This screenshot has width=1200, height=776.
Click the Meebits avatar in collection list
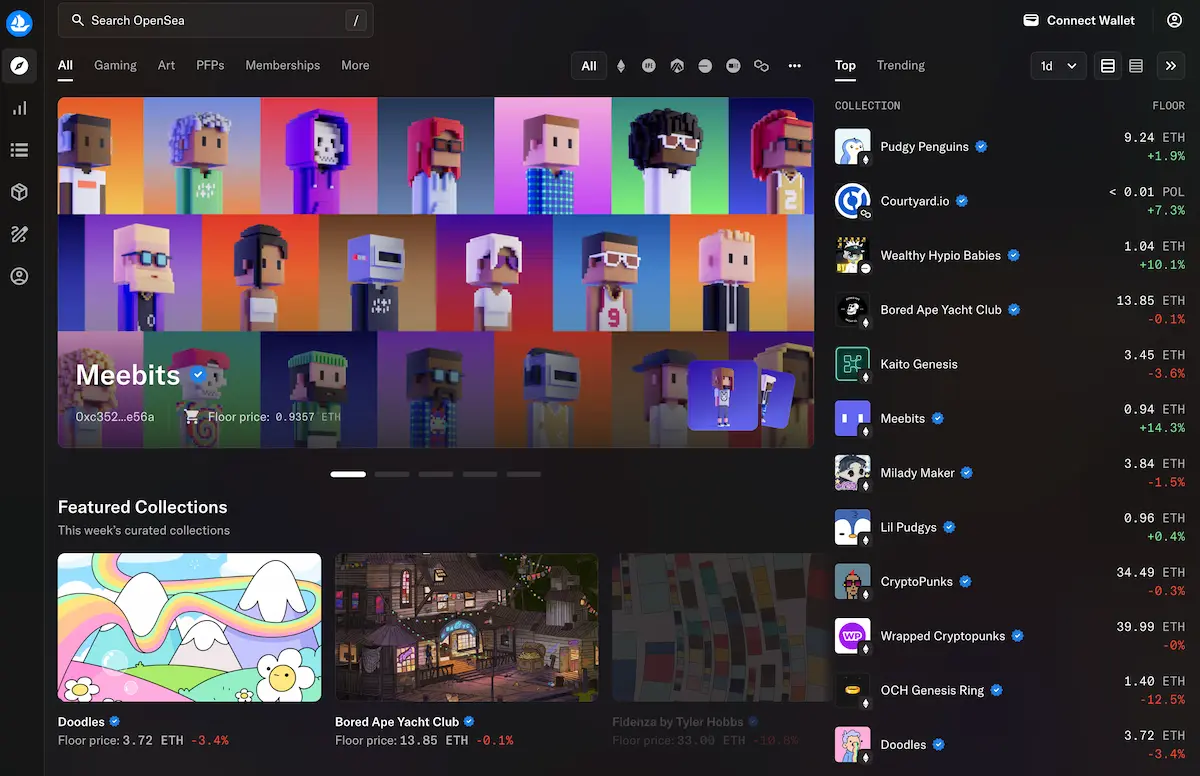pyautogui.click(x=852, y=419)
